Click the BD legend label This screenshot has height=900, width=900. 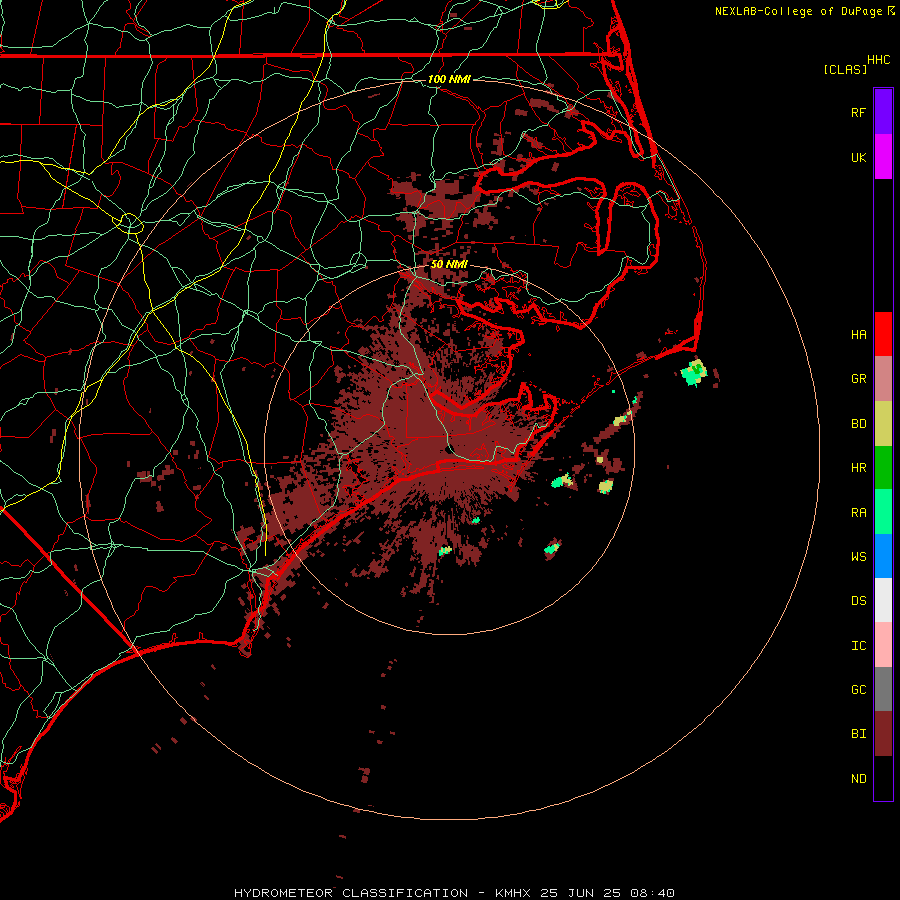pyautogui.click(x=858, y=424)
